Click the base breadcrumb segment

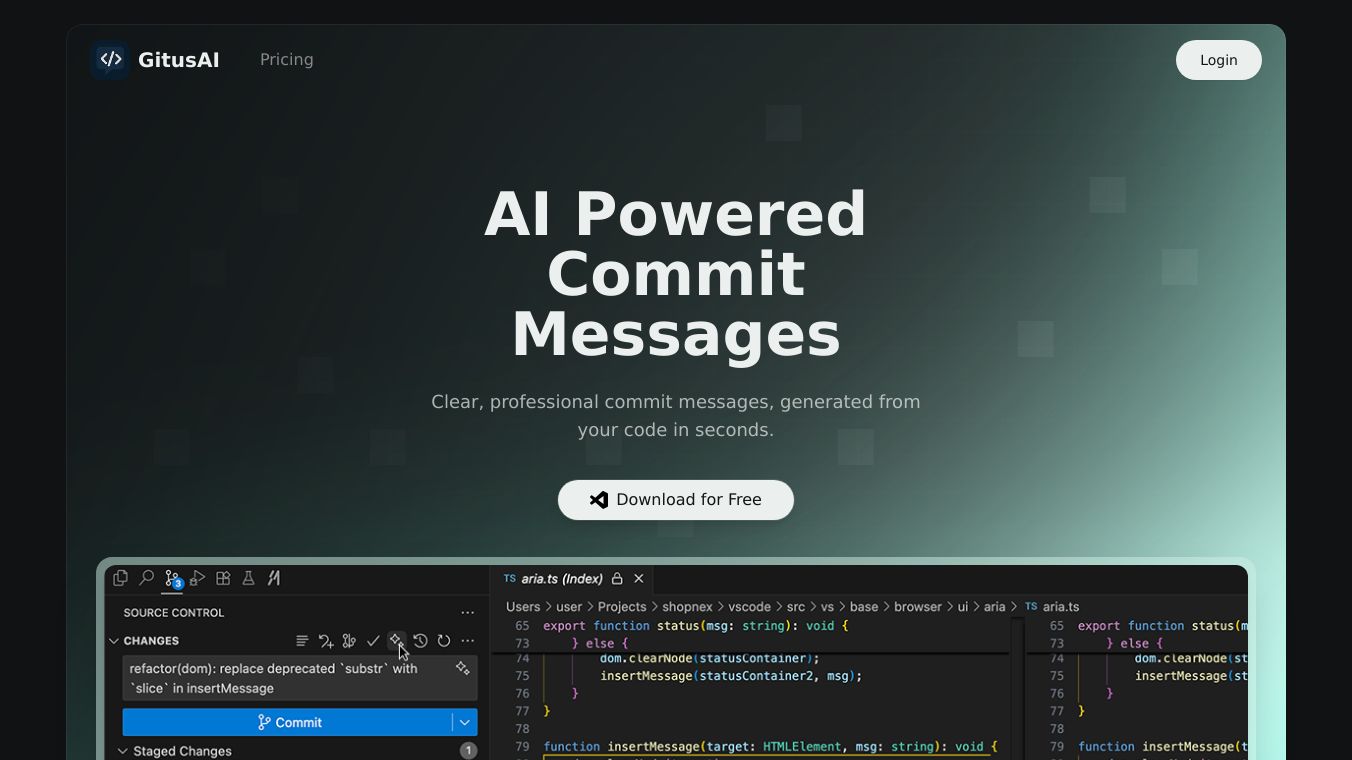(x=864, y=607)
